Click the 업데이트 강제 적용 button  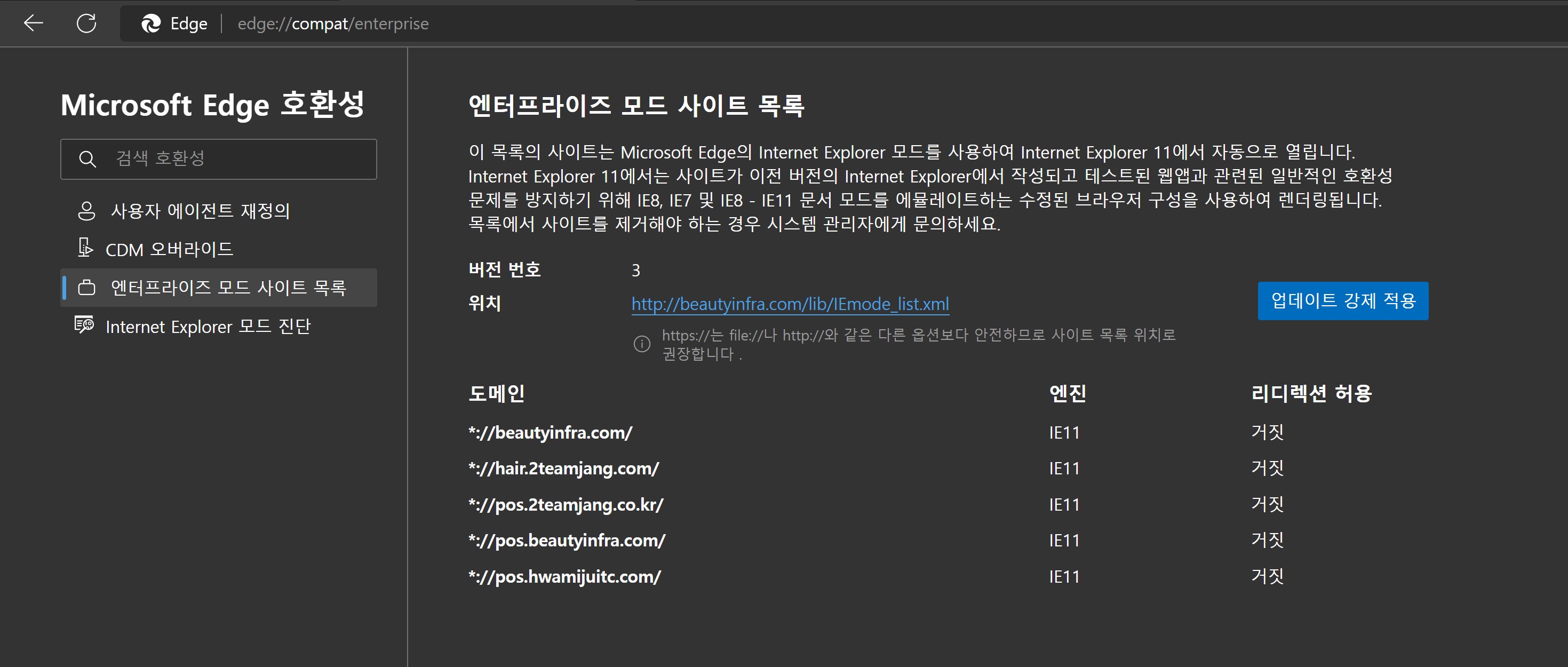click(1343, 300)
